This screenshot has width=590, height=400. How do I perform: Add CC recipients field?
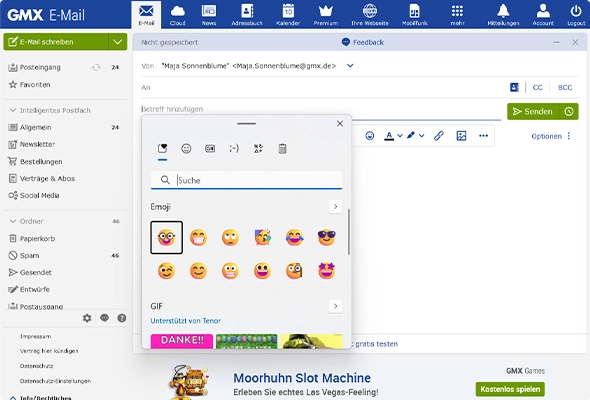click(x=537, y=87)
